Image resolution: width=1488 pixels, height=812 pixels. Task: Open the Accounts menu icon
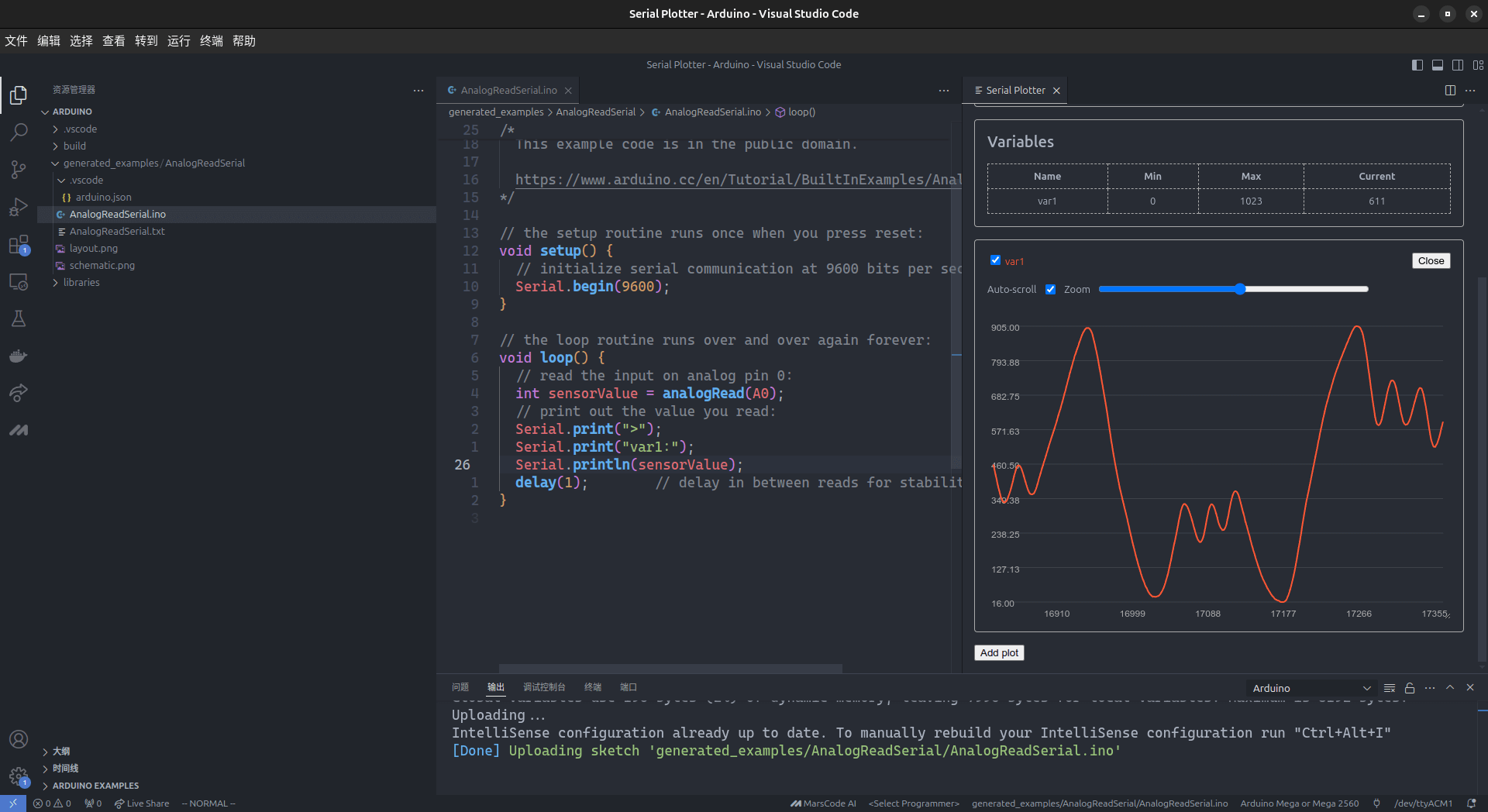tap(19, 739)
